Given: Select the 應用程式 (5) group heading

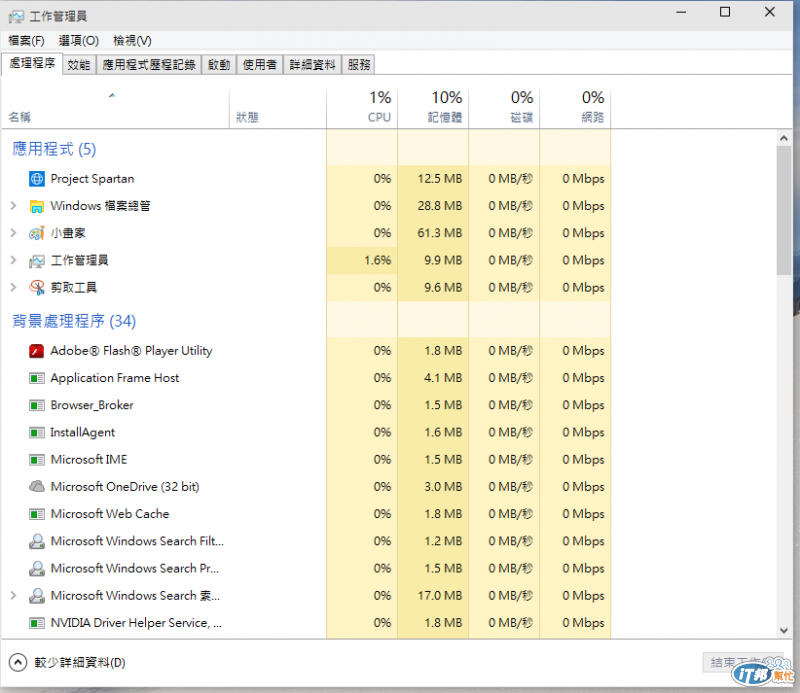Looking at the screenshot, I should 54,149.
